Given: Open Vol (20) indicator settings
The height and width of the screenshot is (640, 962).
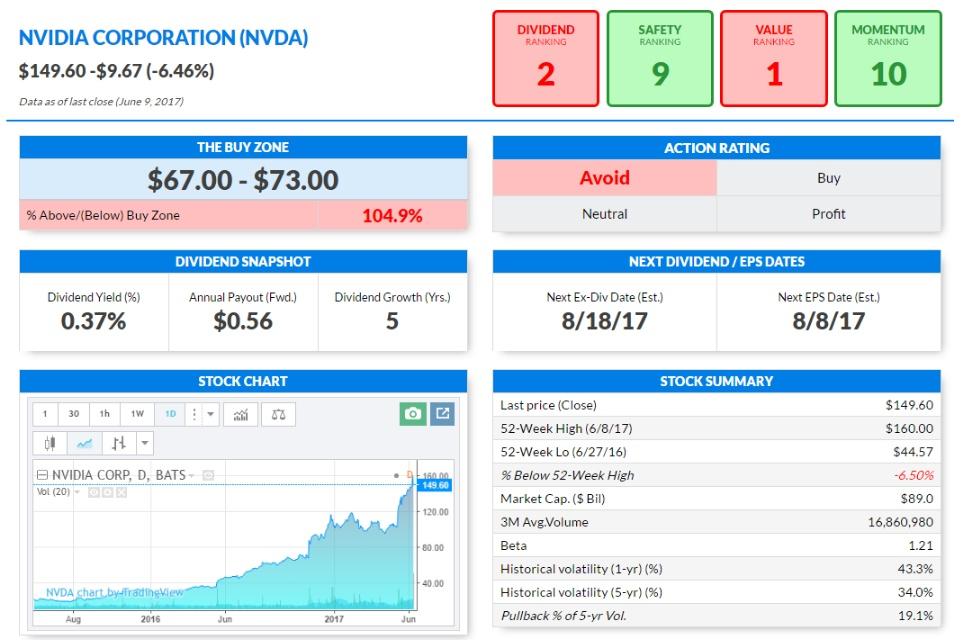Looking at the screenshot, I should click(x=107, y=492).
